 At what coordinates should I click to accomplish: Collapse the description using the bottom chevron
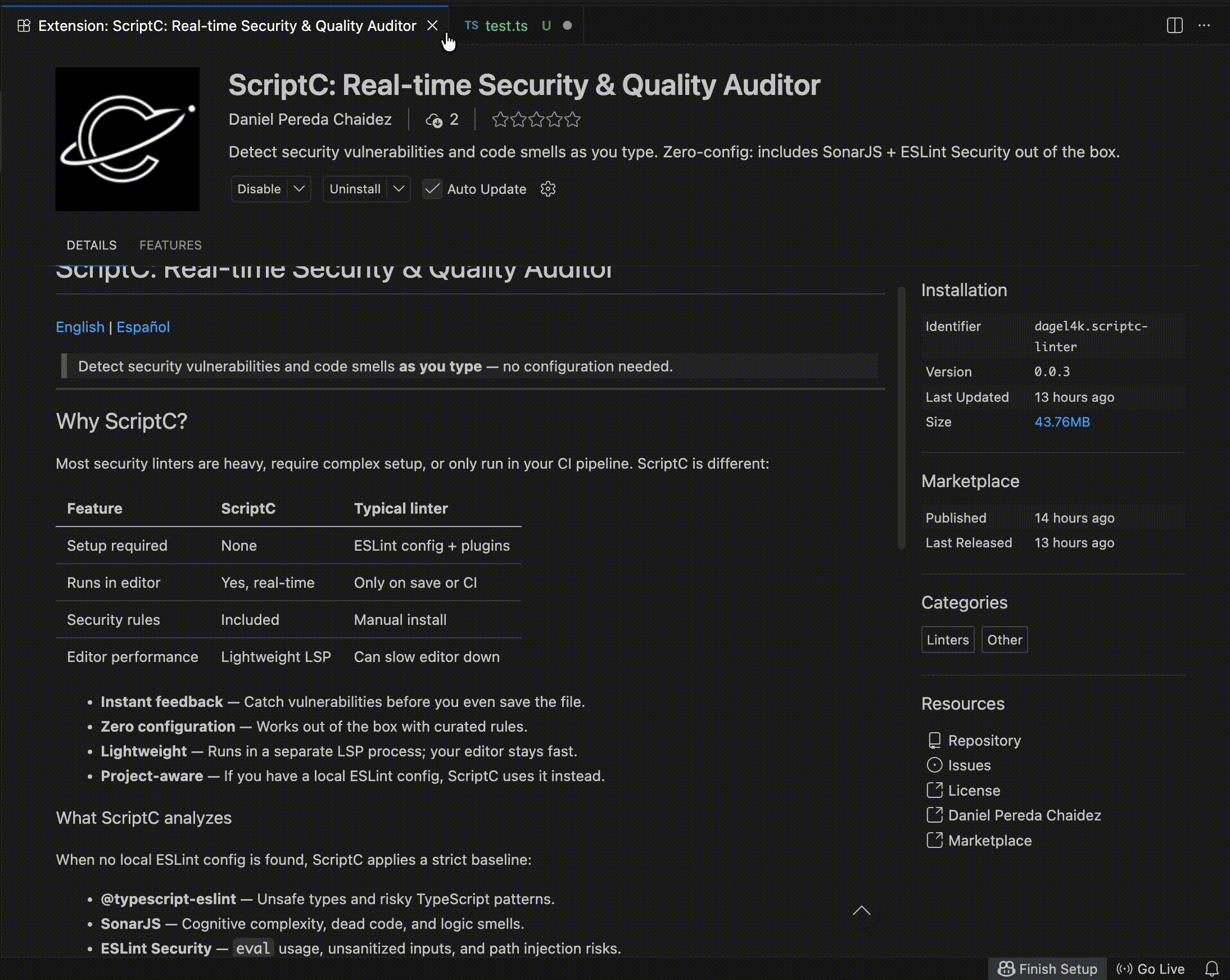coord(861,910)
